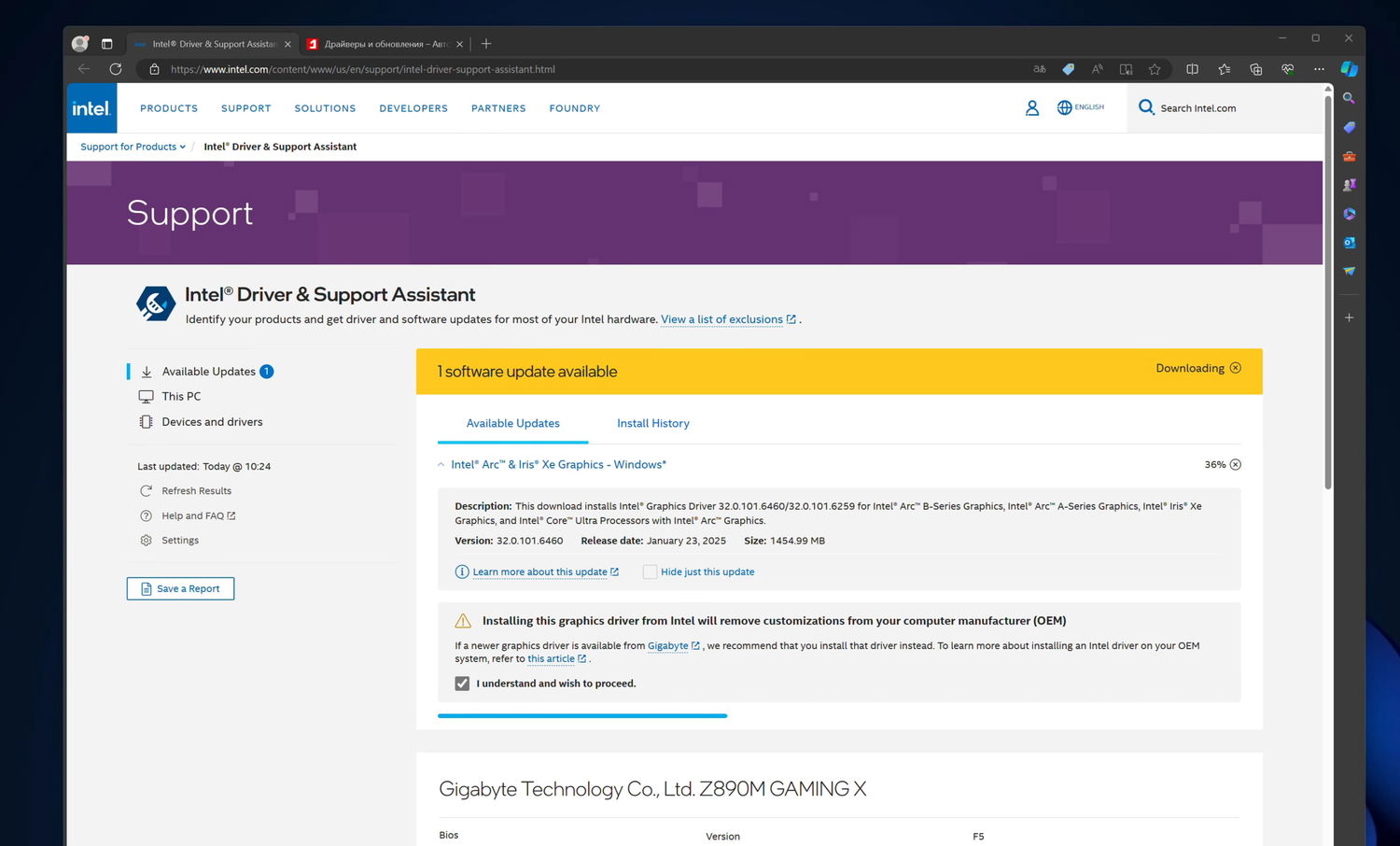
Task: Close the Intel Driver & Support Assistant tab
Action: [x=287, y=44]
